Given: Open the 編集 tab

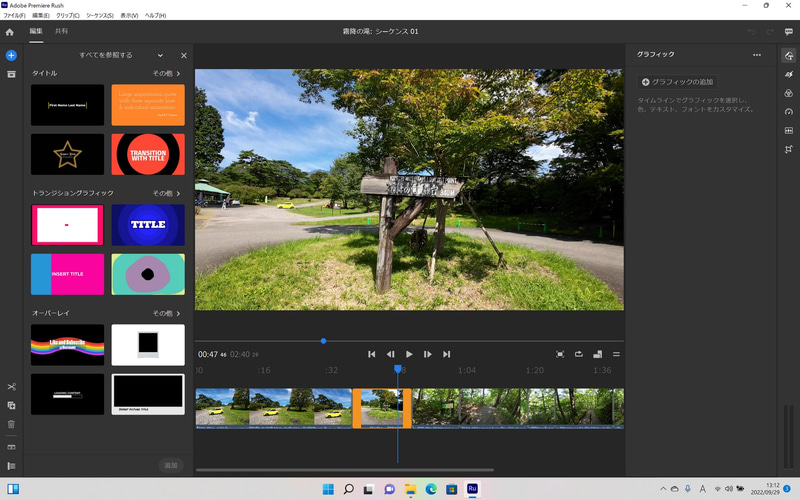Looking at the screenshot, I should point(36,31).
